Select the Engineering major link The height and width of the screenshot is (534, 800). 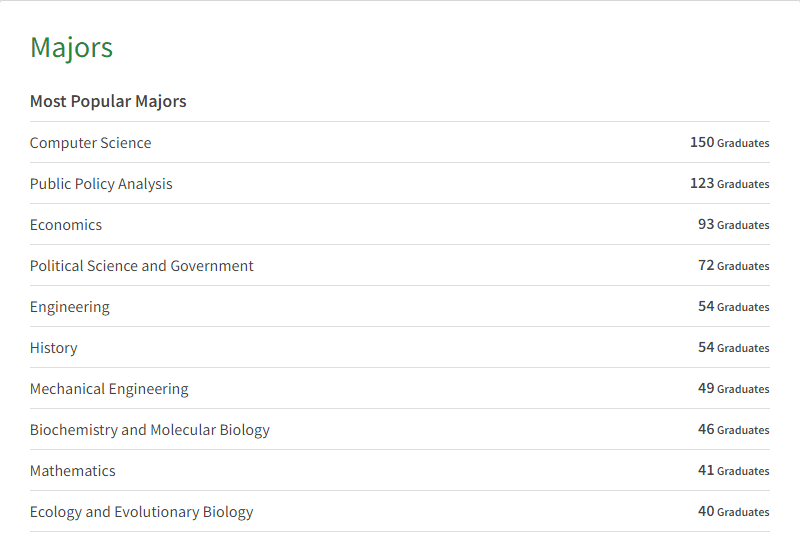[69, 307]
